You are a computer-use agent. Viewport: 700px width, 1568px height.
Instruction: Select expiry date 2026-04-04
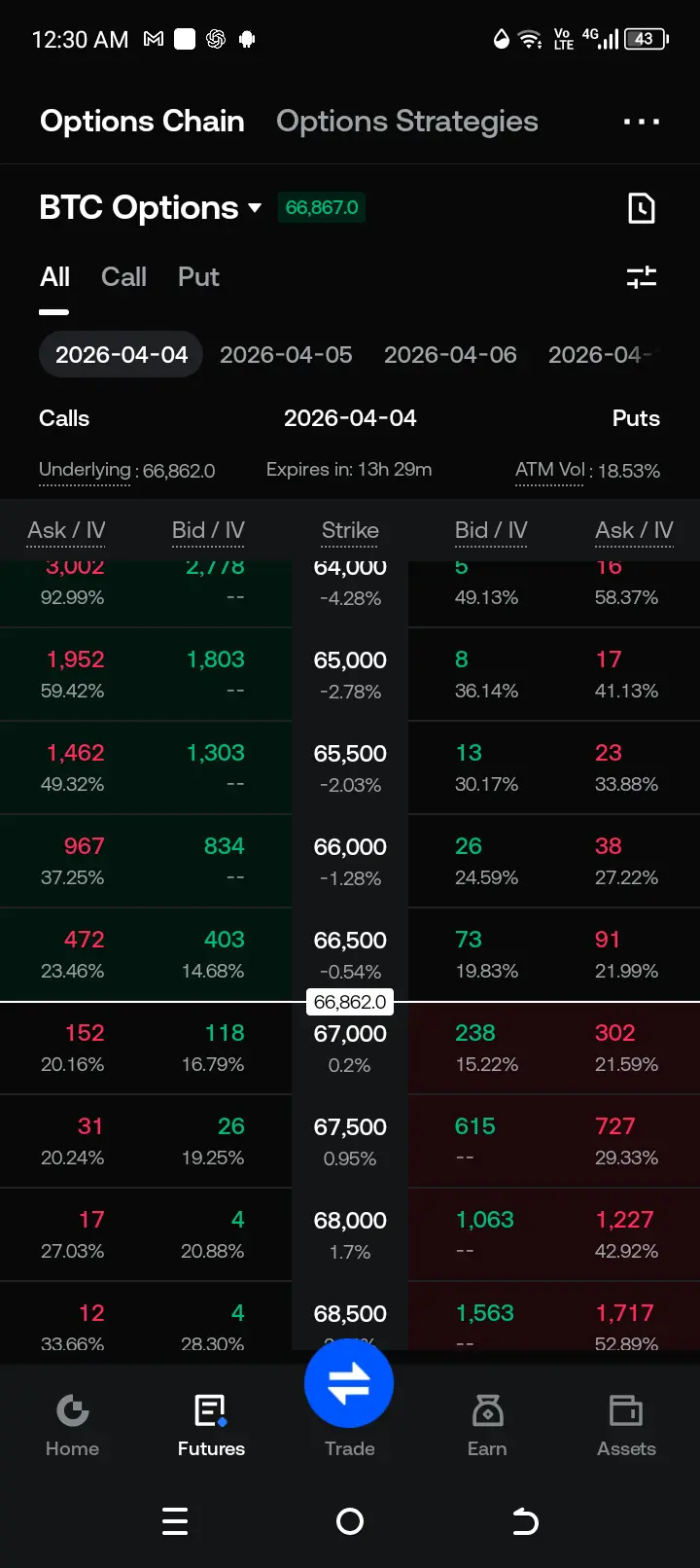click(x=122, y=355)
